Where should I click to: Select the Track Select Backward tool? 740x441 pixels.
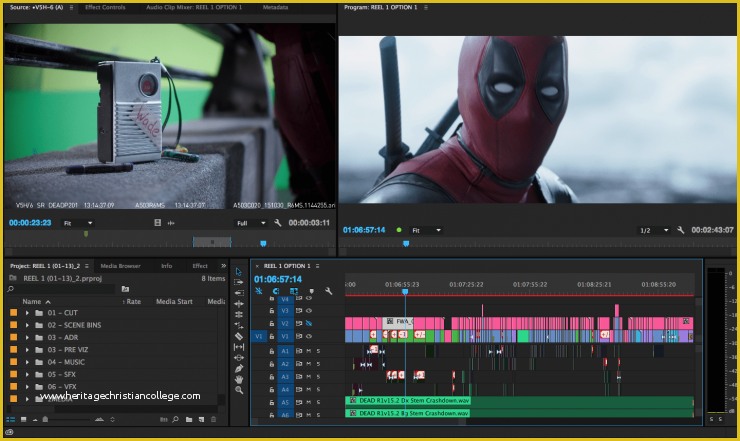(239, 293)
